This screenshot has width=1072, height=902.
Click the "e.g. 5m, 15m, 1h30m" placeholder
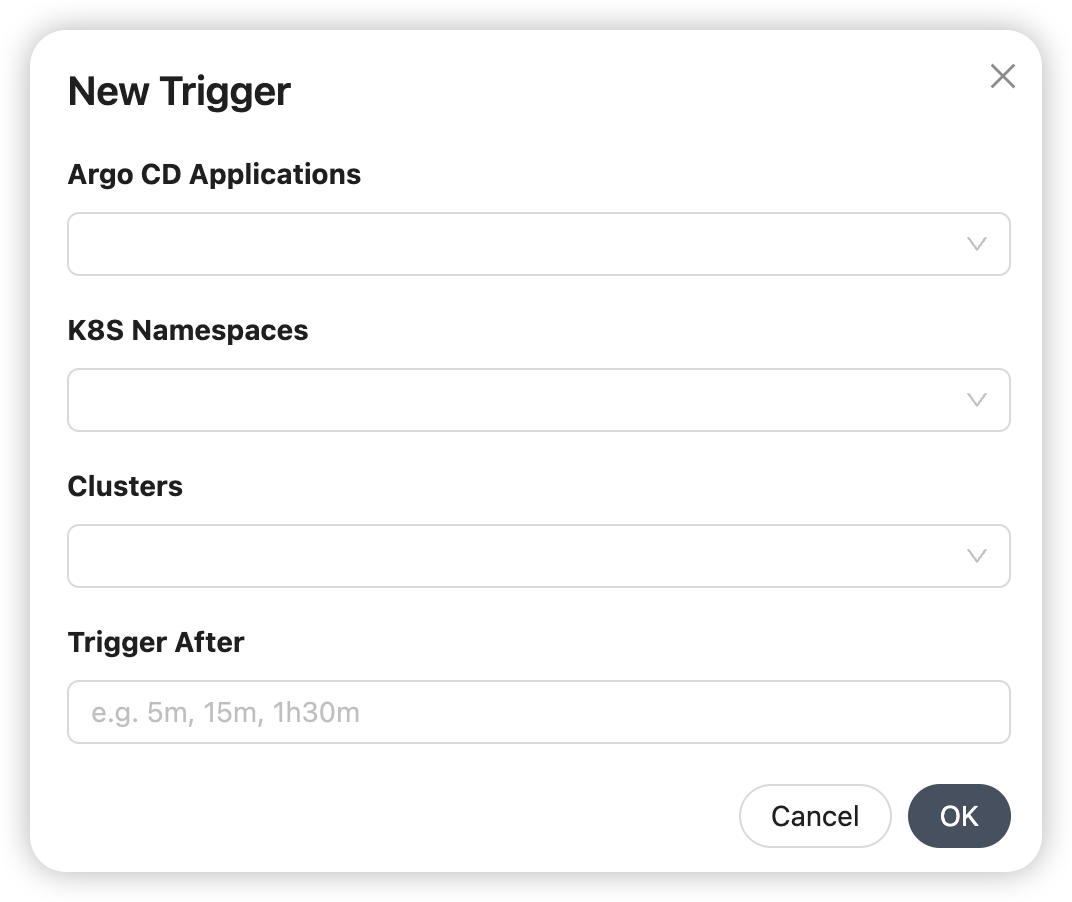pos(225,712)
